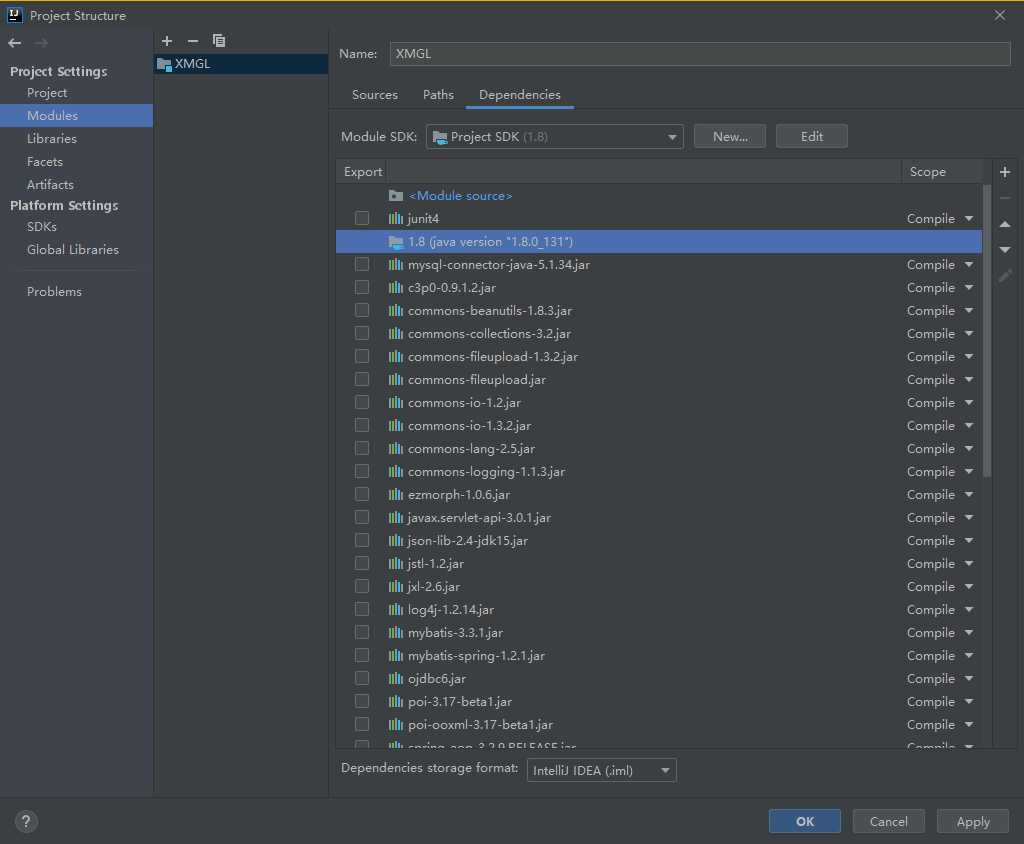Viewport: 1024px width, 844px height.
Task: Open help with the question mark icon
Action: (26, 822)
